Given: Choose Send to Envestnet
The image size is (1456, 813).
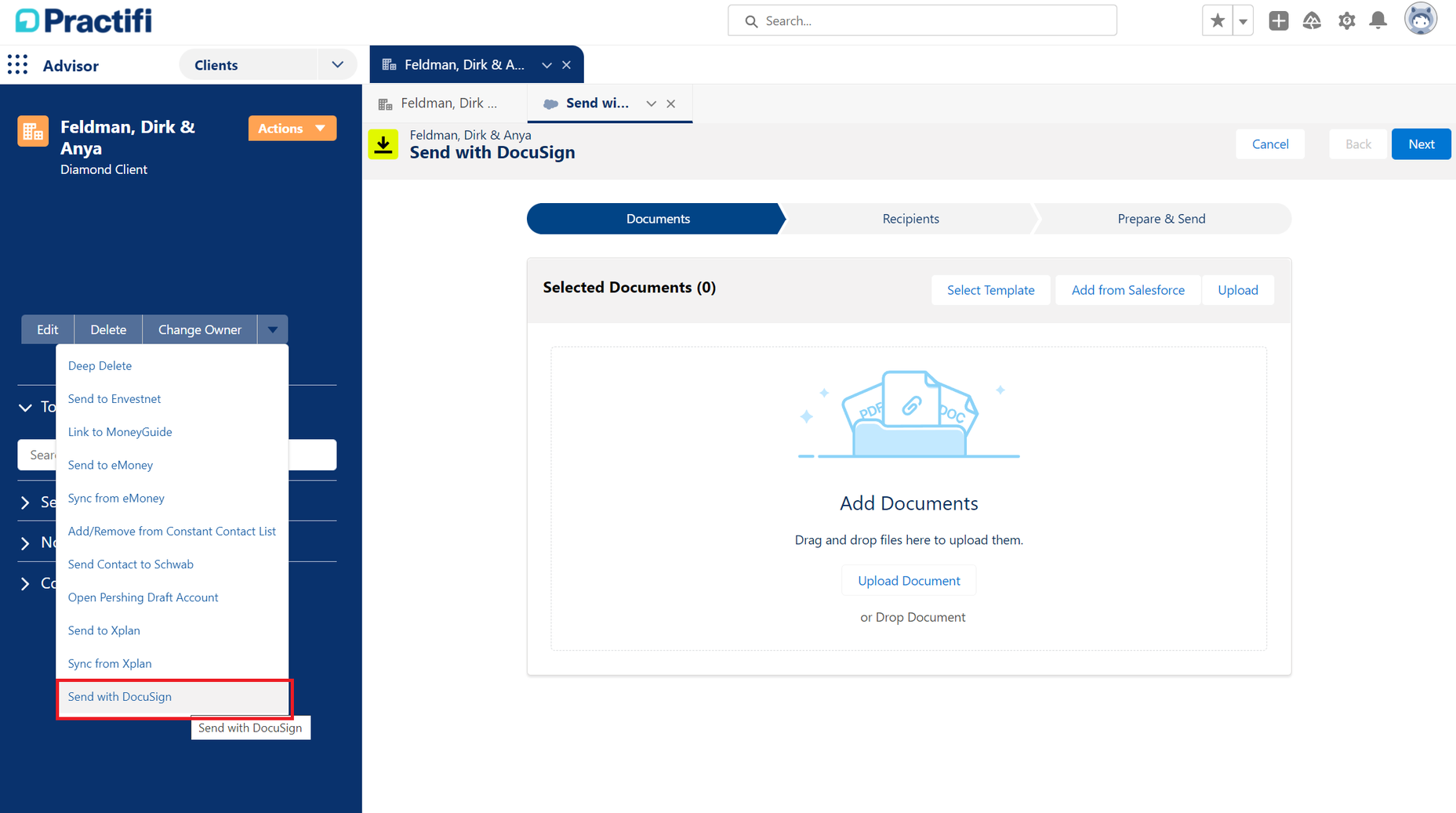Looking at the screenshot, I should click(x=172, y=398).
